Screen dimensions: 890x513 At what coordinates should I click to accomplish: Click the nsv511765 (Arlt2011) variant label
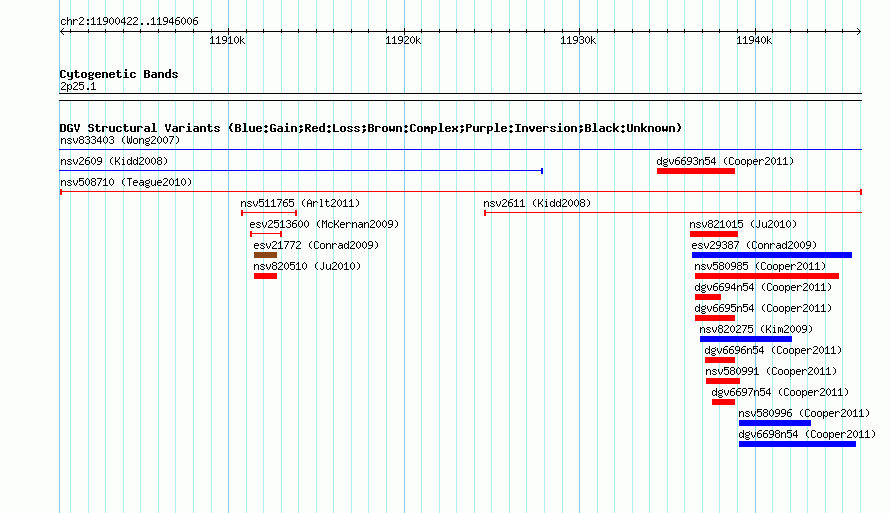[x=300, y=203]
